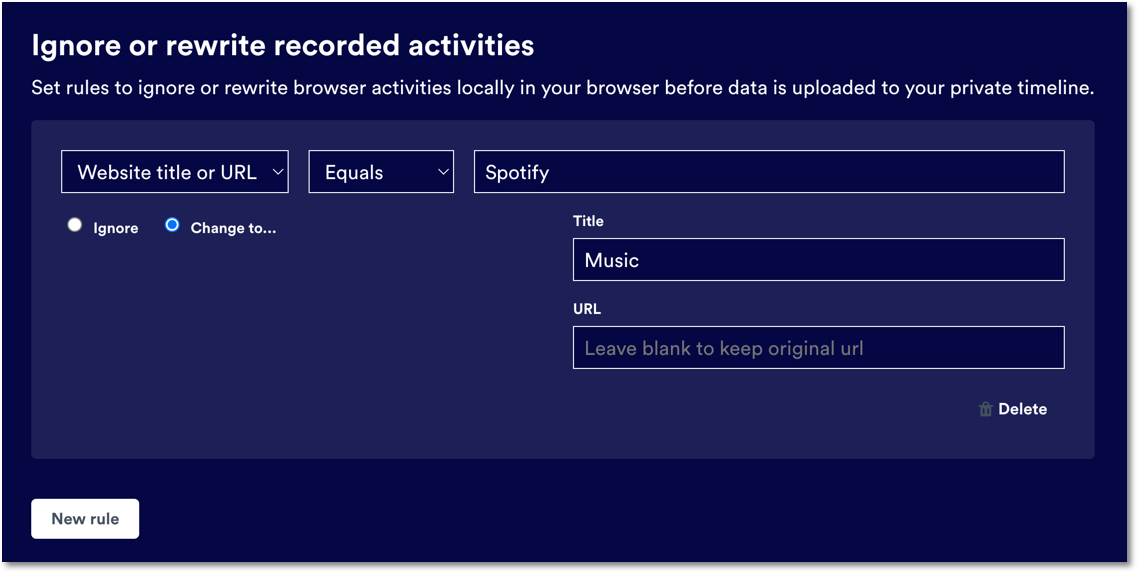Viewport: 1137px width, 572px height.
Task: Click the "Ignore" option label text
Action: click(116, 228)
